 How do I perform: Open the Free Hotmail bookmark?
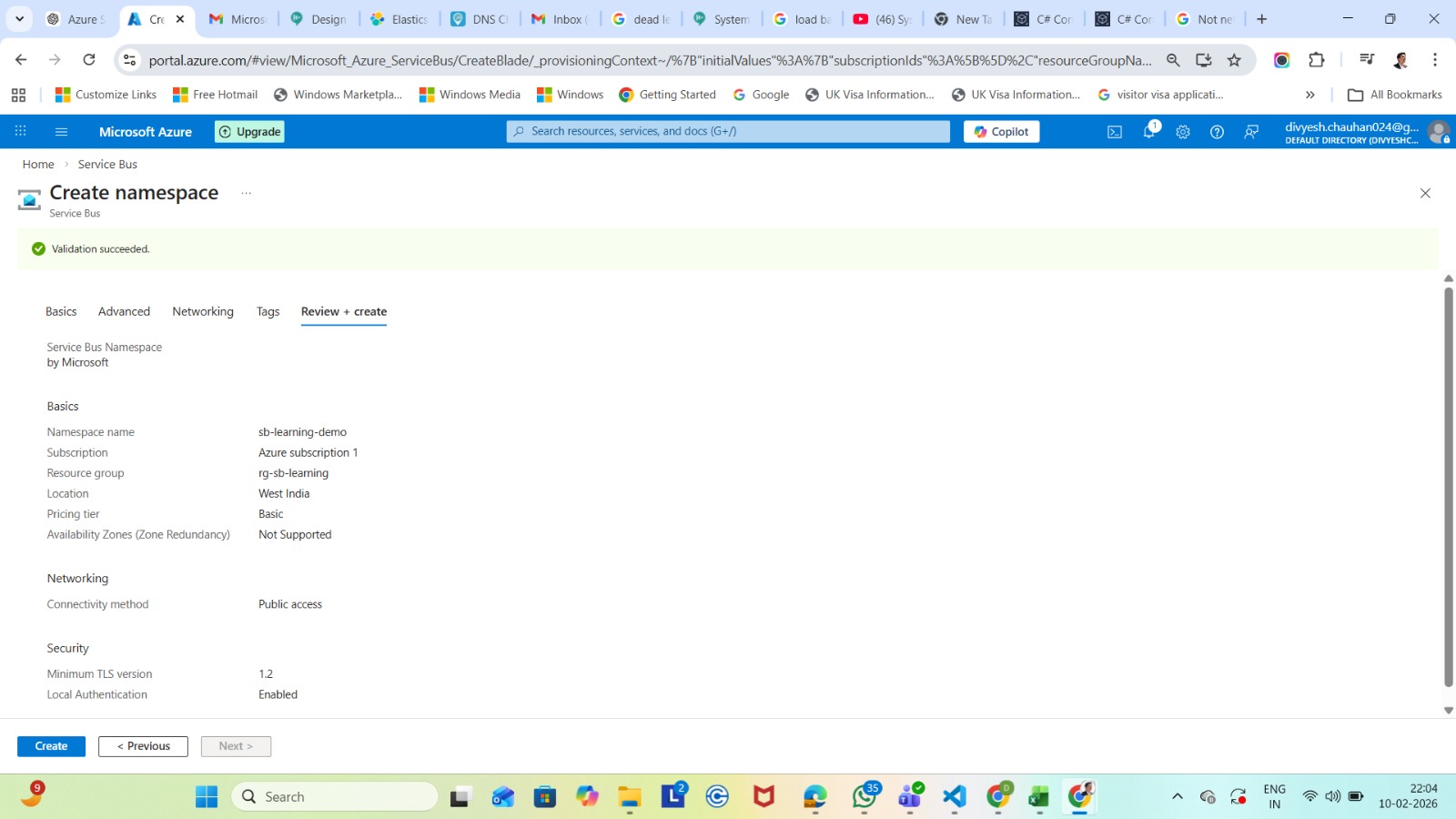pos(216,95)
